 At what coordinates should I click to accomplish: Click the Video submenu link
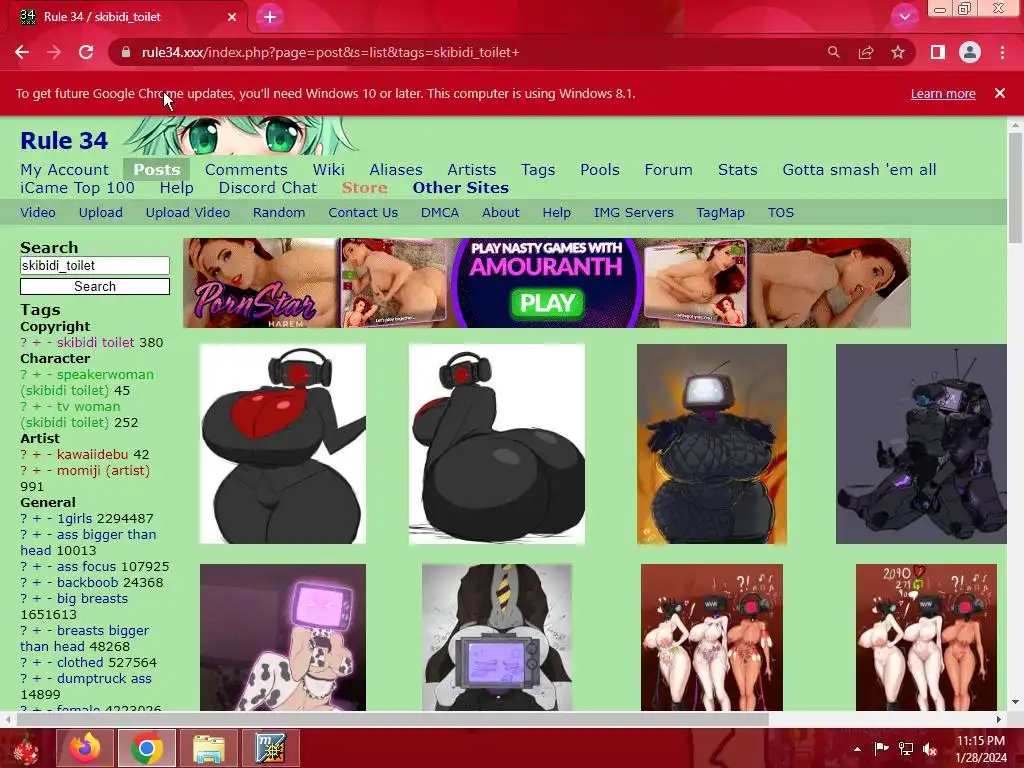click(38, 212)
